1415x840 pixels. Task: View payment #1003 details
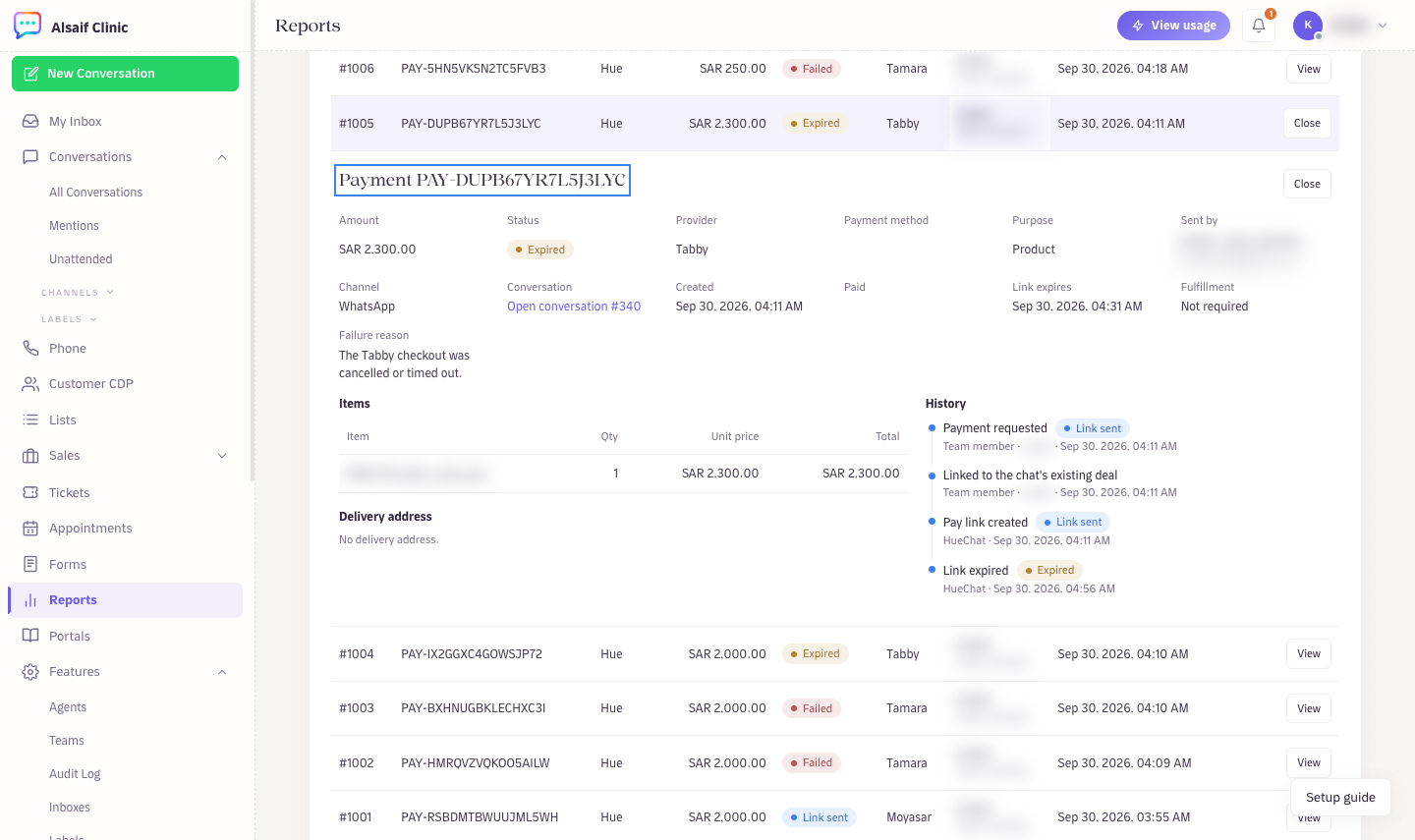[x=1308, y=708]
